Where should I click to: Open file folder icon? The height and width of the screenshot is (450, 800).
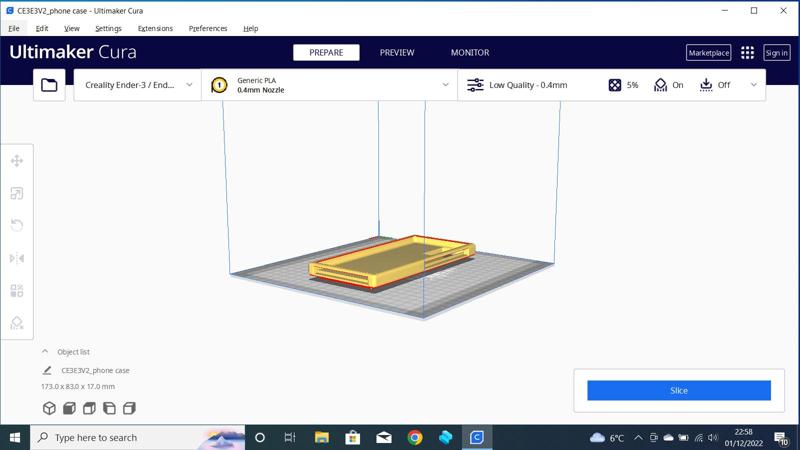point(49,85)
